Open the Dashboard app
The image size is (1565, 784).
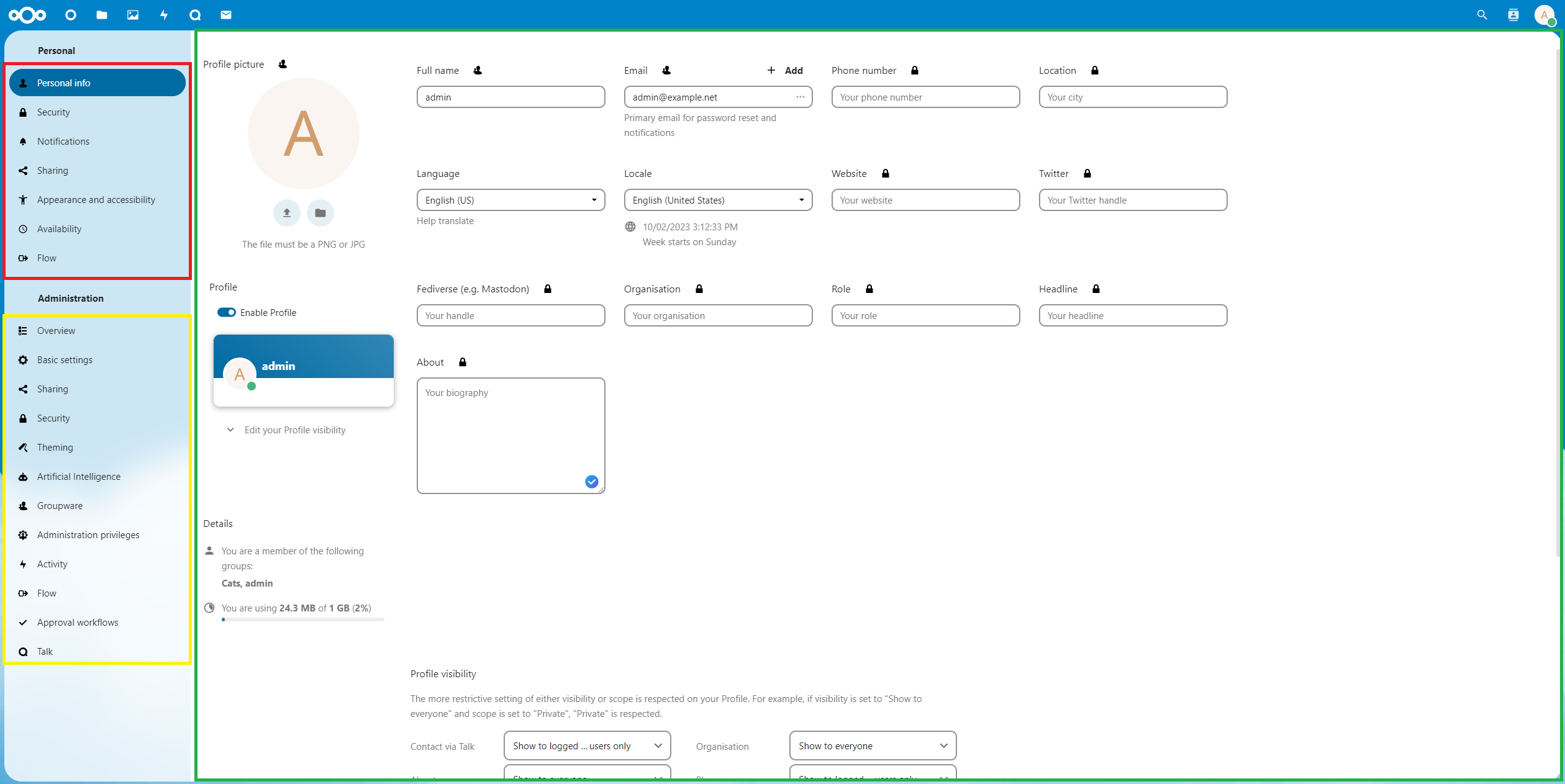[x=70, y=15]
